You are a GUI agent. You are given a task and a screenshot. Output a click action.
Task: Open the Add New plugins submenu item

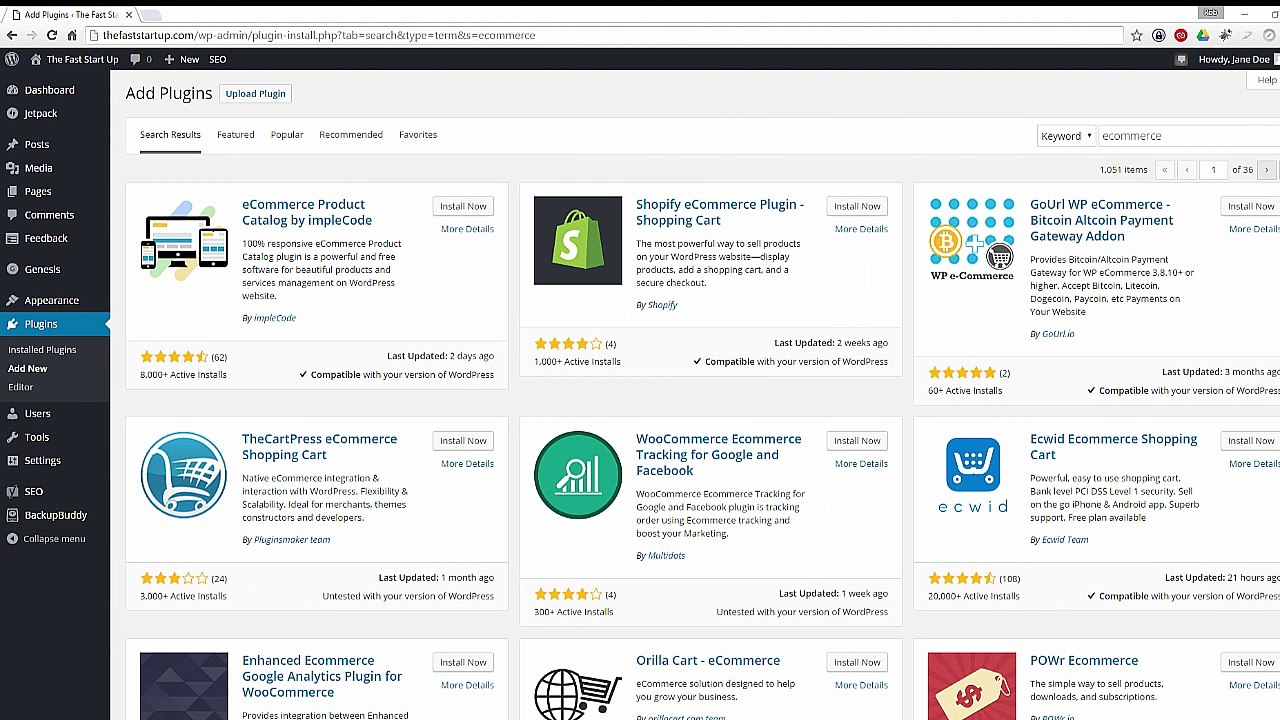[28, 369]
